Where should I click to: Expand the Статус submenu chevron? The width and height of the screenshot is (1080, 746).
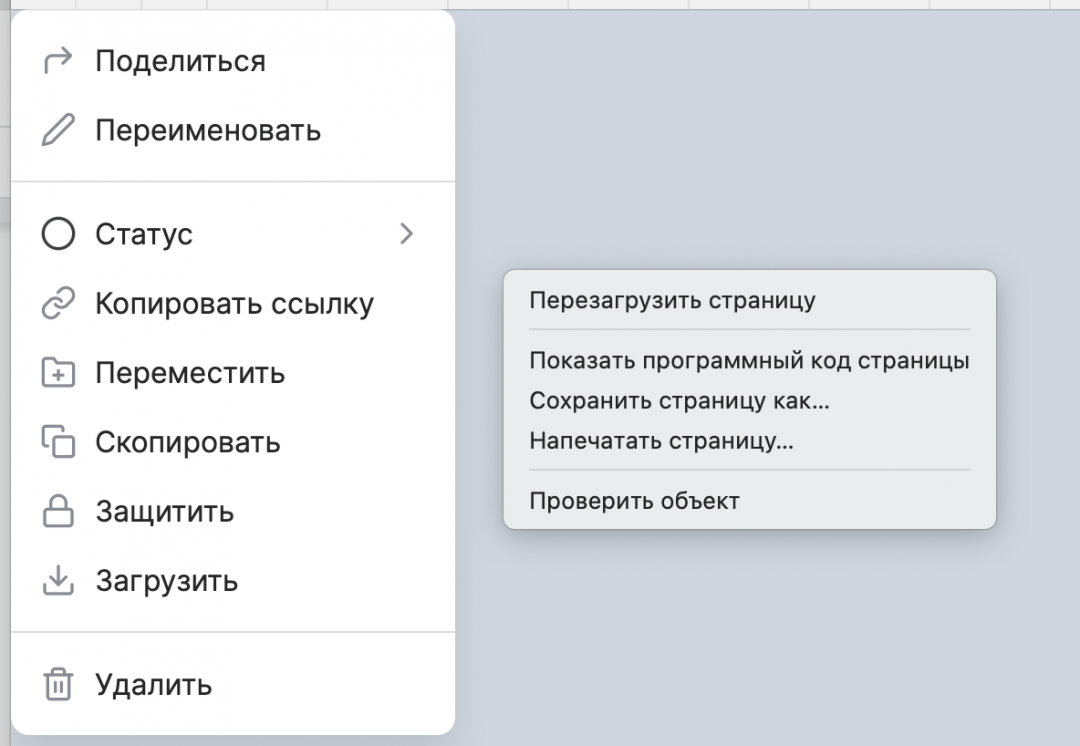(406, 234)
